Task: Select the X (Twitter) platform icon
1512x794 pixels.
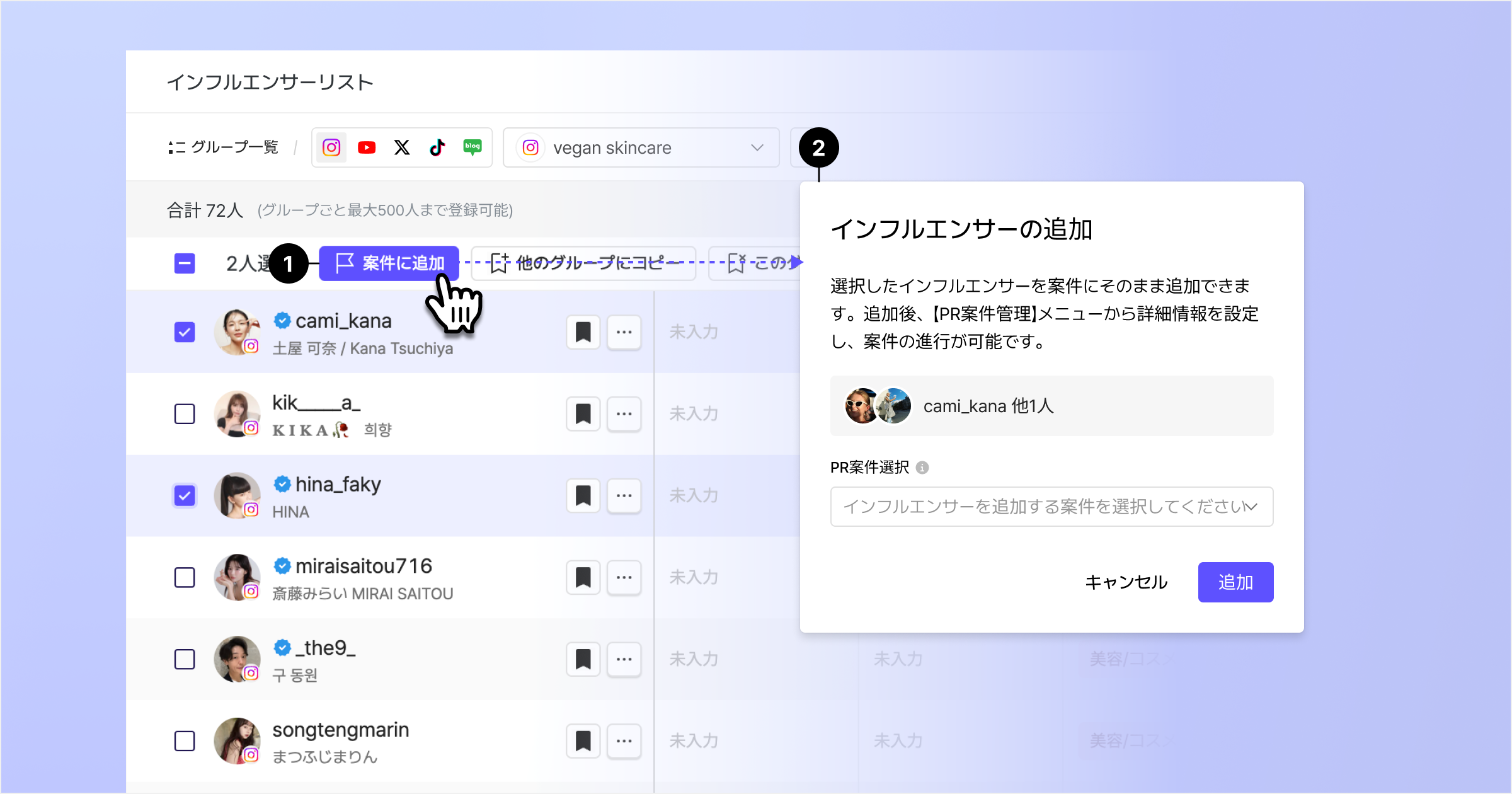Action: pos(402,147)
